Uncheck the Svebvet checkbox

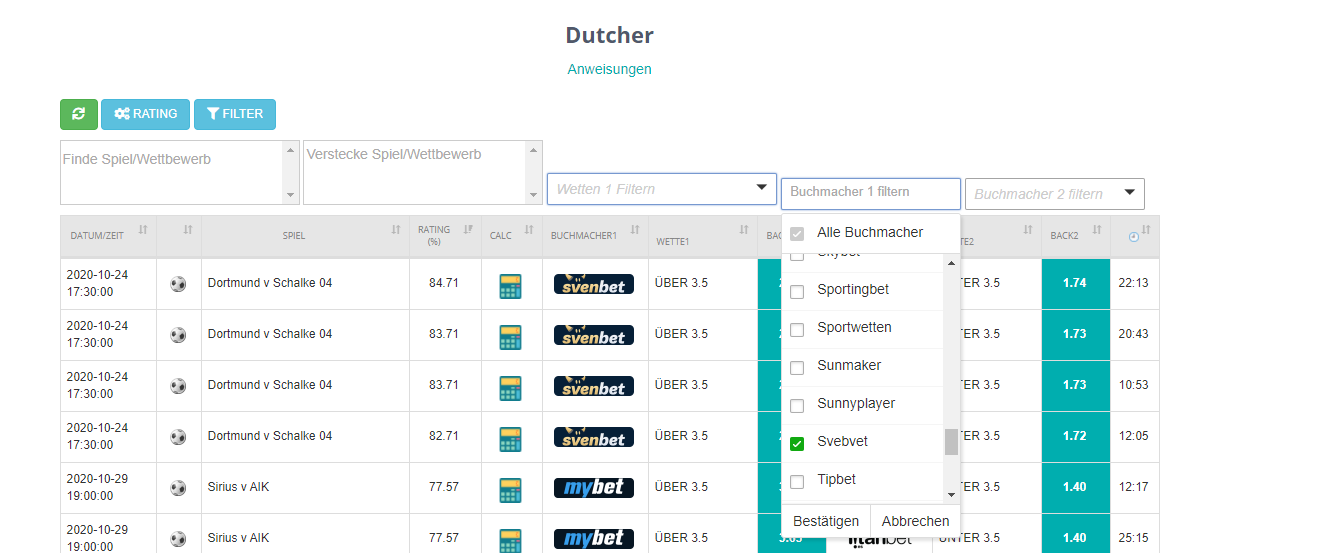[797, 444]
